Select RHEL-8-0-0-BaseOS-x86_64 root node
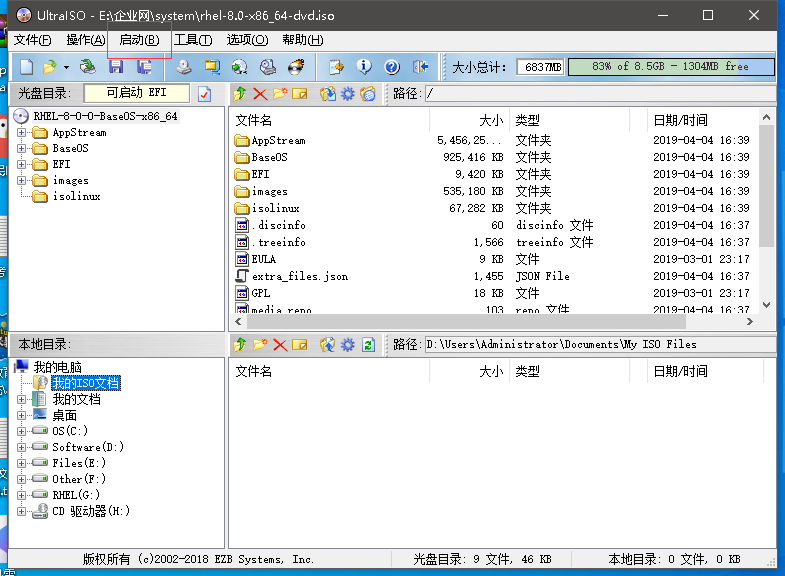785x576 pixels. coord(105,117)
